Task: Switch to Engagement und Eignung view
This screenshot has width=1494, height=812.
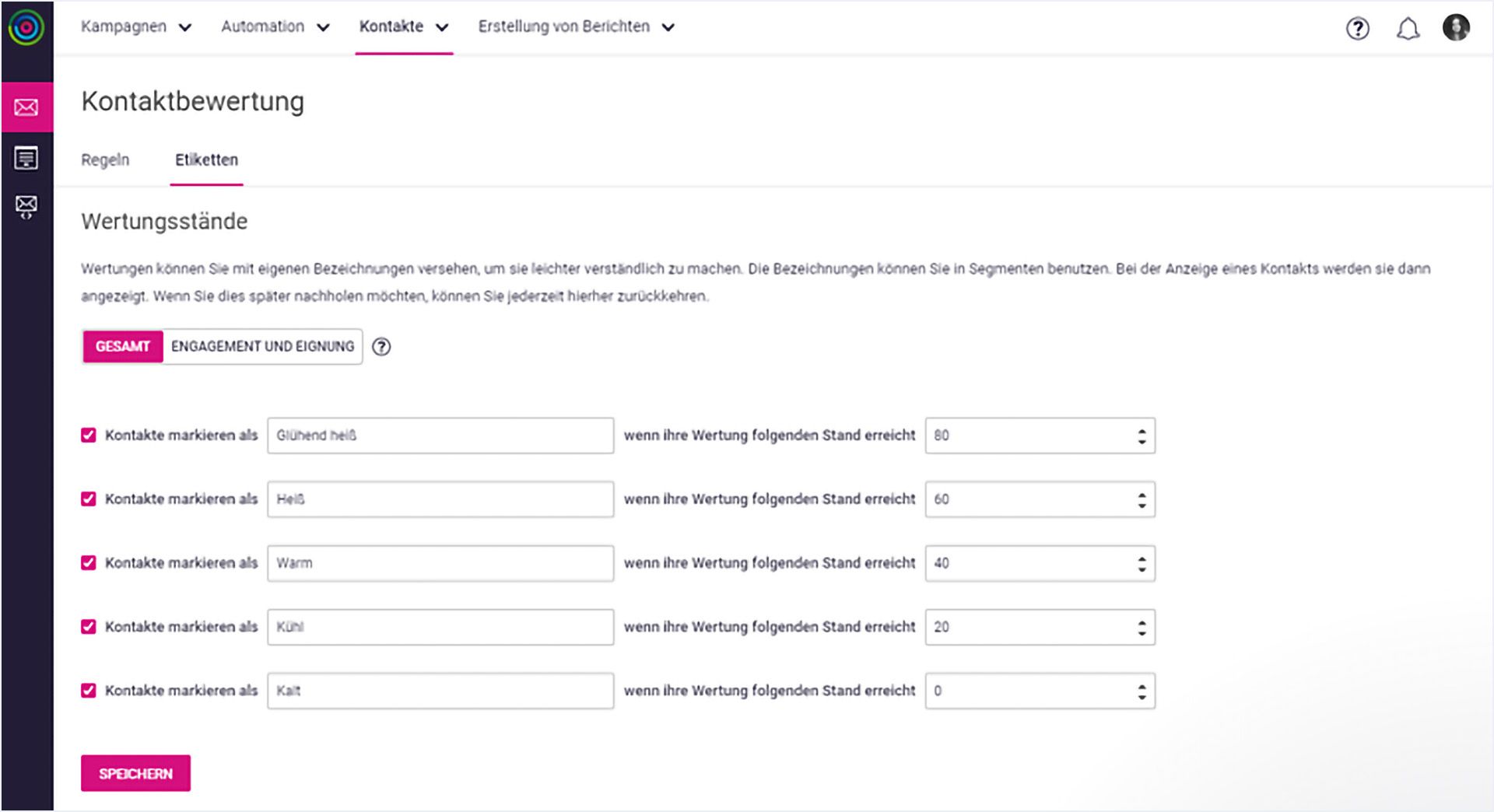Action: (263, 347)
